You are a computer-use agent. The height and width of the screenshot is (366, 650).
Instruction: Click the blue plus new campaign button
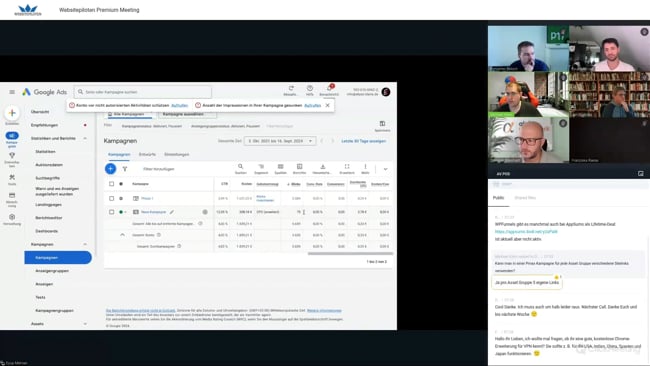(110, 169)
